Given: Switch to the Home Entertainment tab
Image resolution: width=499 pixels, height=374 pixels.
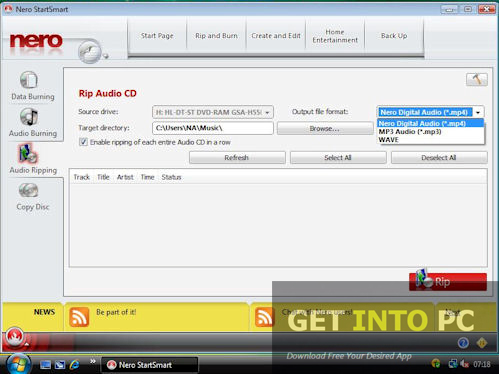Looking at the screenshot, I should pyautogui.click(x=335, y=36).
